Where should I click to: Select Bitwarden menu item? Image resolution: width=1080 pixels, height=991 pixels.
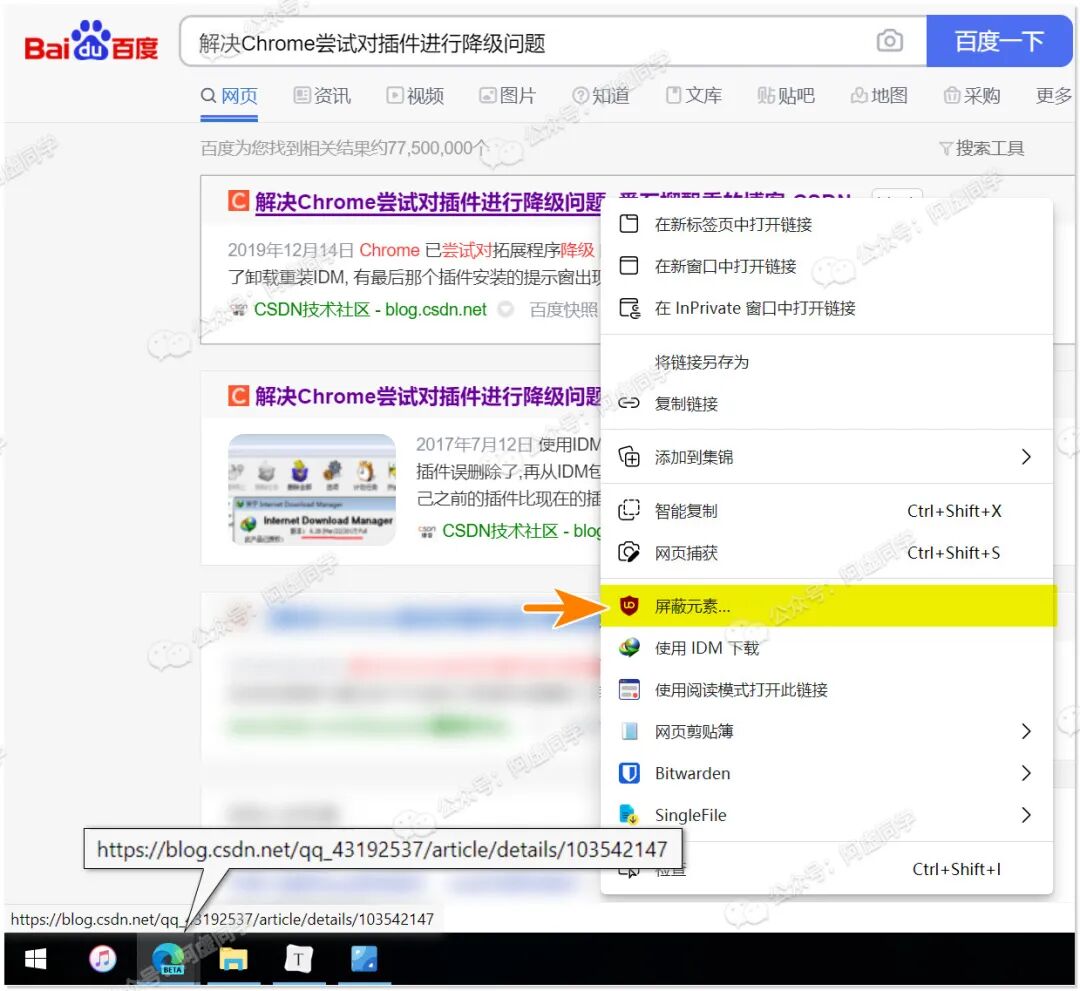[827, 773]
